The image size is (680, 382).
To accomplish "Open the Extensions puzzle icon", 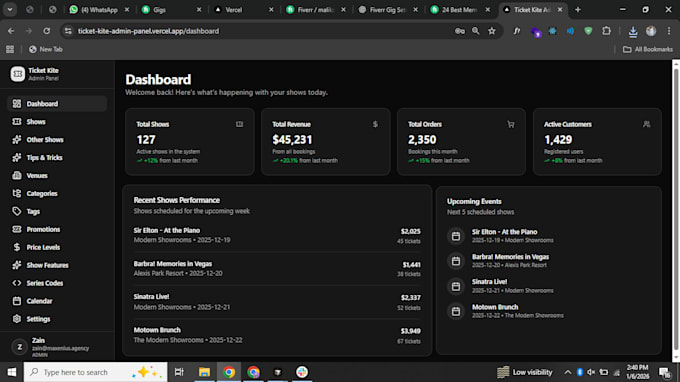I will pyautogui.click(x=606, y=31).
